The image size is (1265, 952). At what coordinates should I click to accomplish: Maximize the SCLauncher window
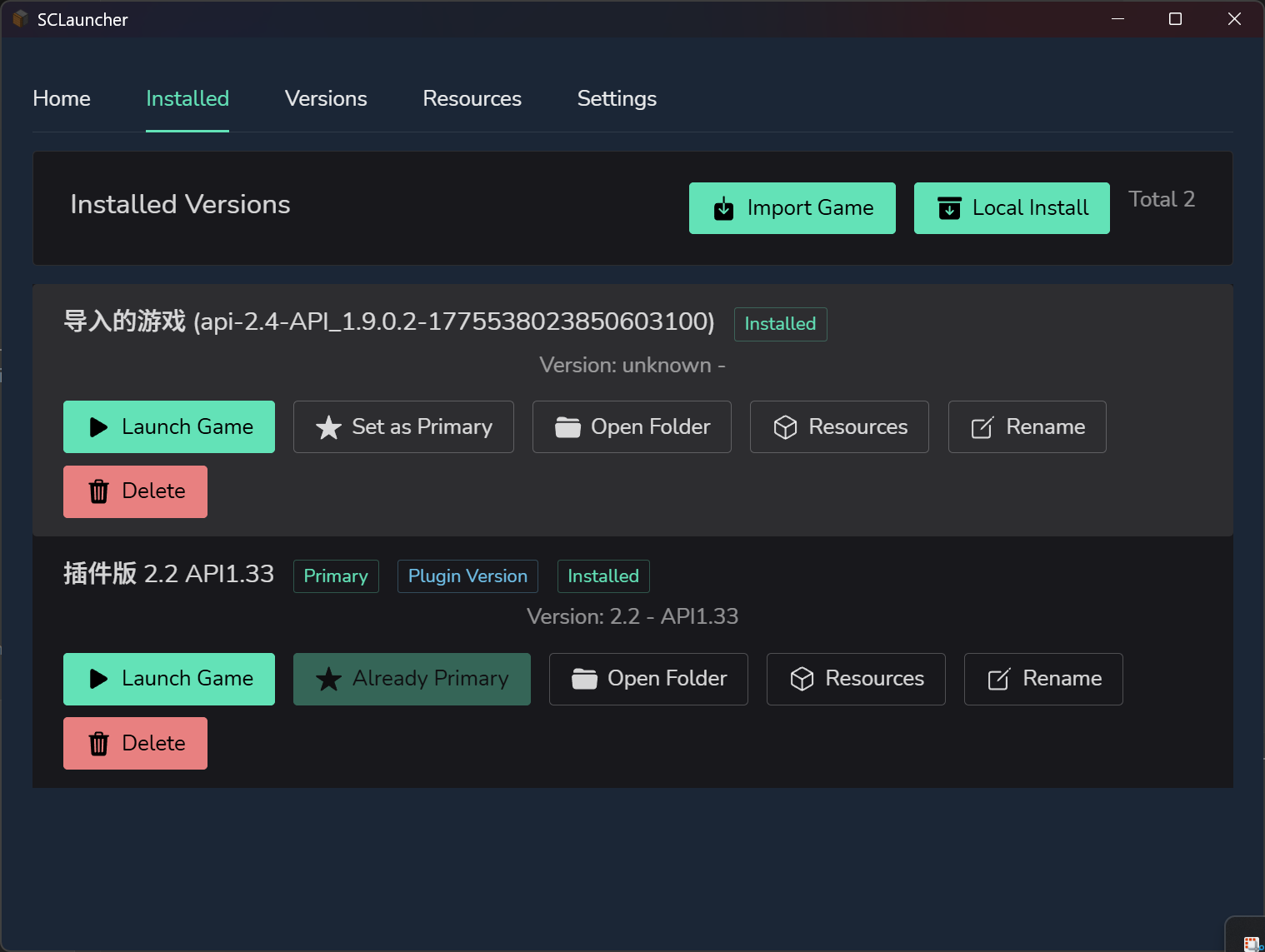pyautogui.click(x=1175, y=18)
